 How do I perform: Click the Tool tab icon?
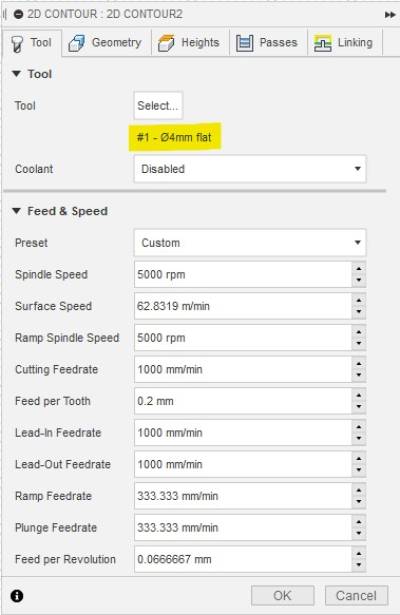click(x=16, y=43)
